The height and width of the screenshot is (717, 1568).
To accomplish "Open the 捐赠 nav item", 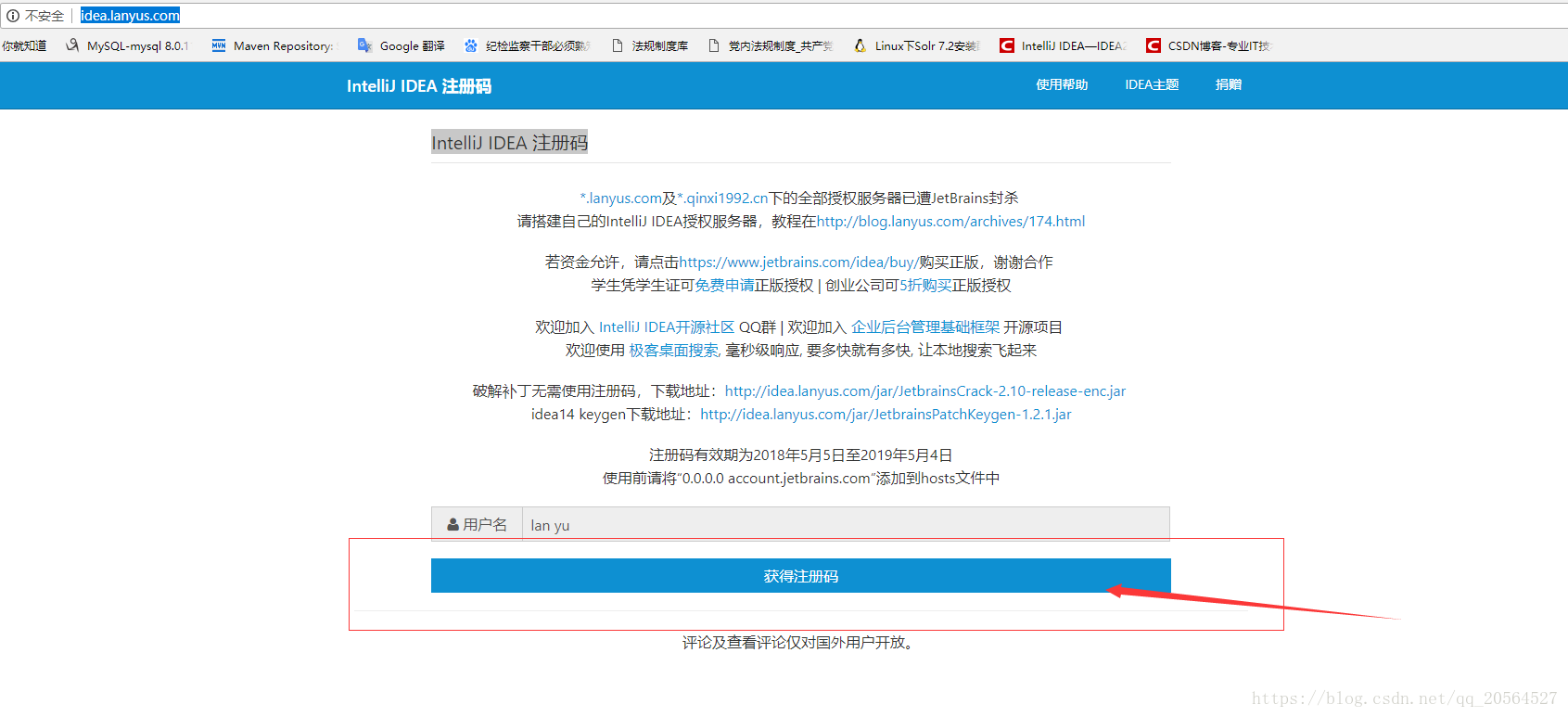I will click(x=1229, y=84).
